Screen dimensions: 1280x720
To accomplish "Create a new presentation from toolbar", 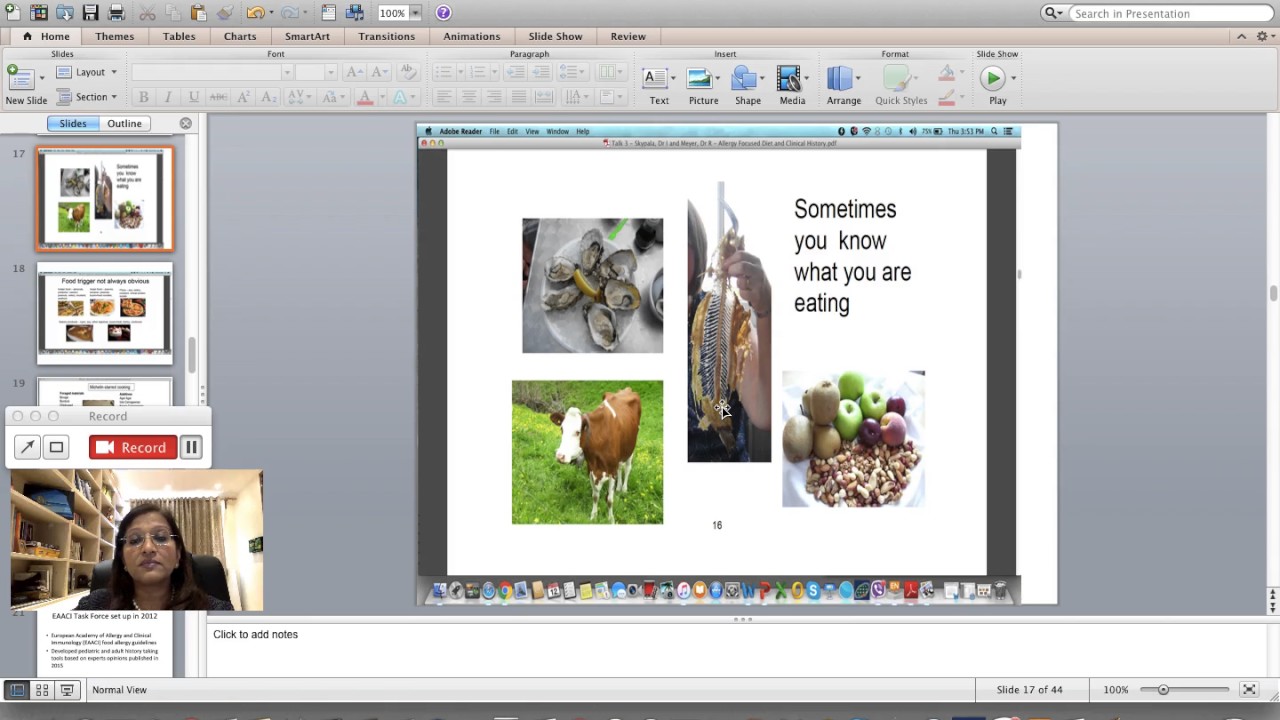I will (x=12, y=13).
